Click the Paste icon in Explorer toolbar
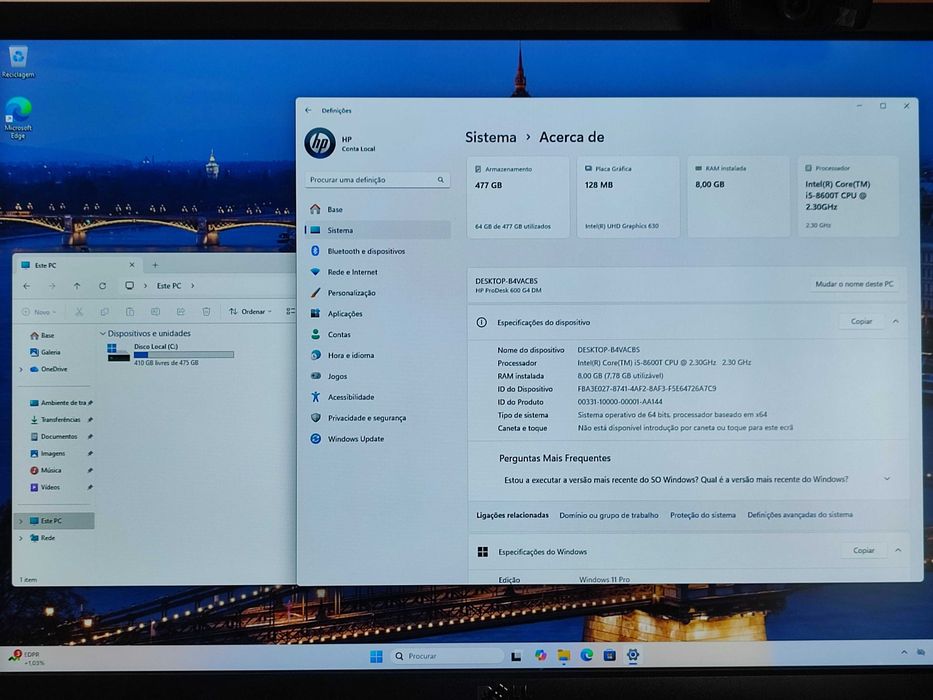The image size is (933, 700). click(130, 311)
